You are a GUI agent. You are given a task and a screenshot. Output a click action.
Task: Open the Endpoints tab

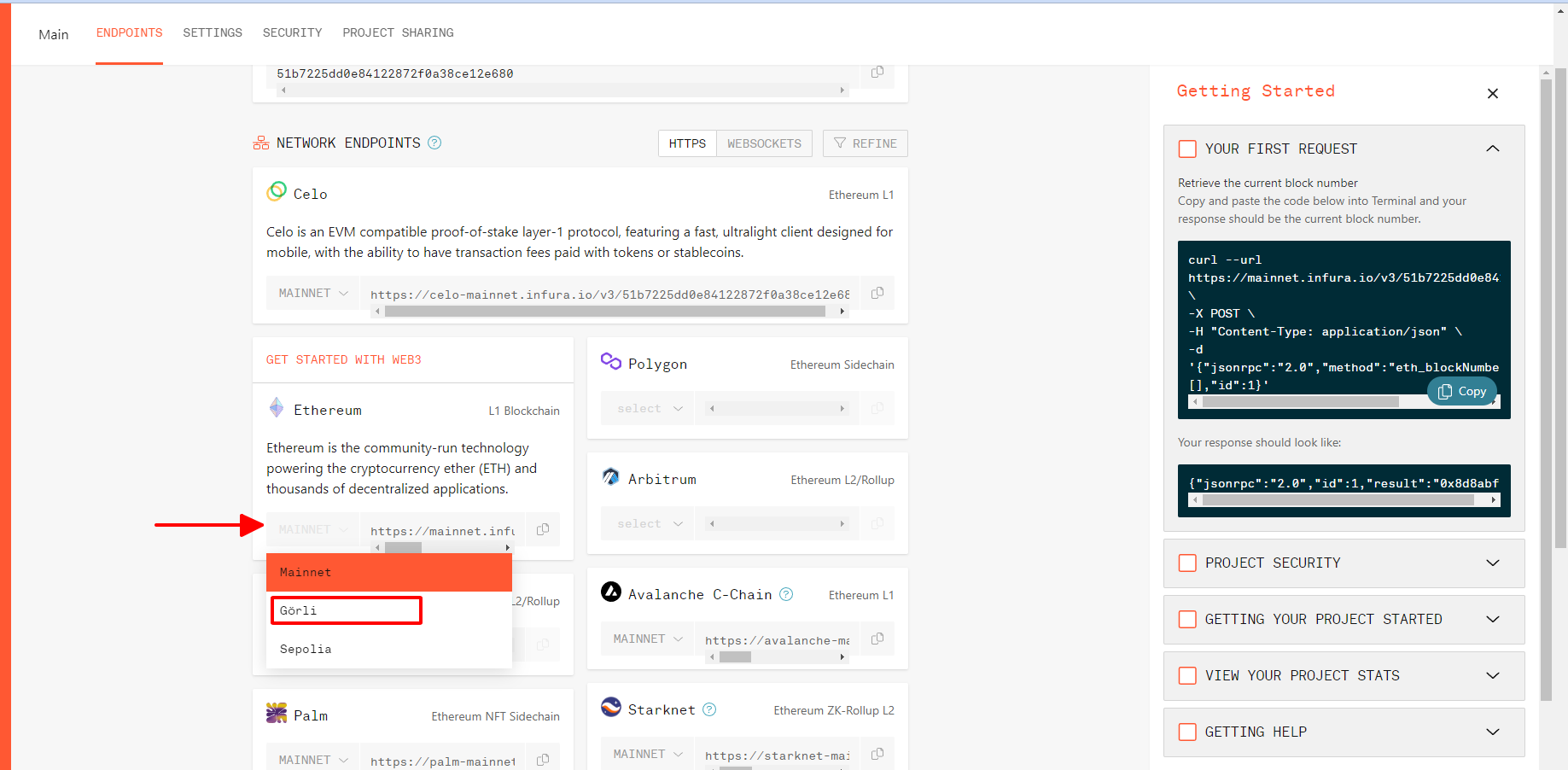click(x=129, y=32)
